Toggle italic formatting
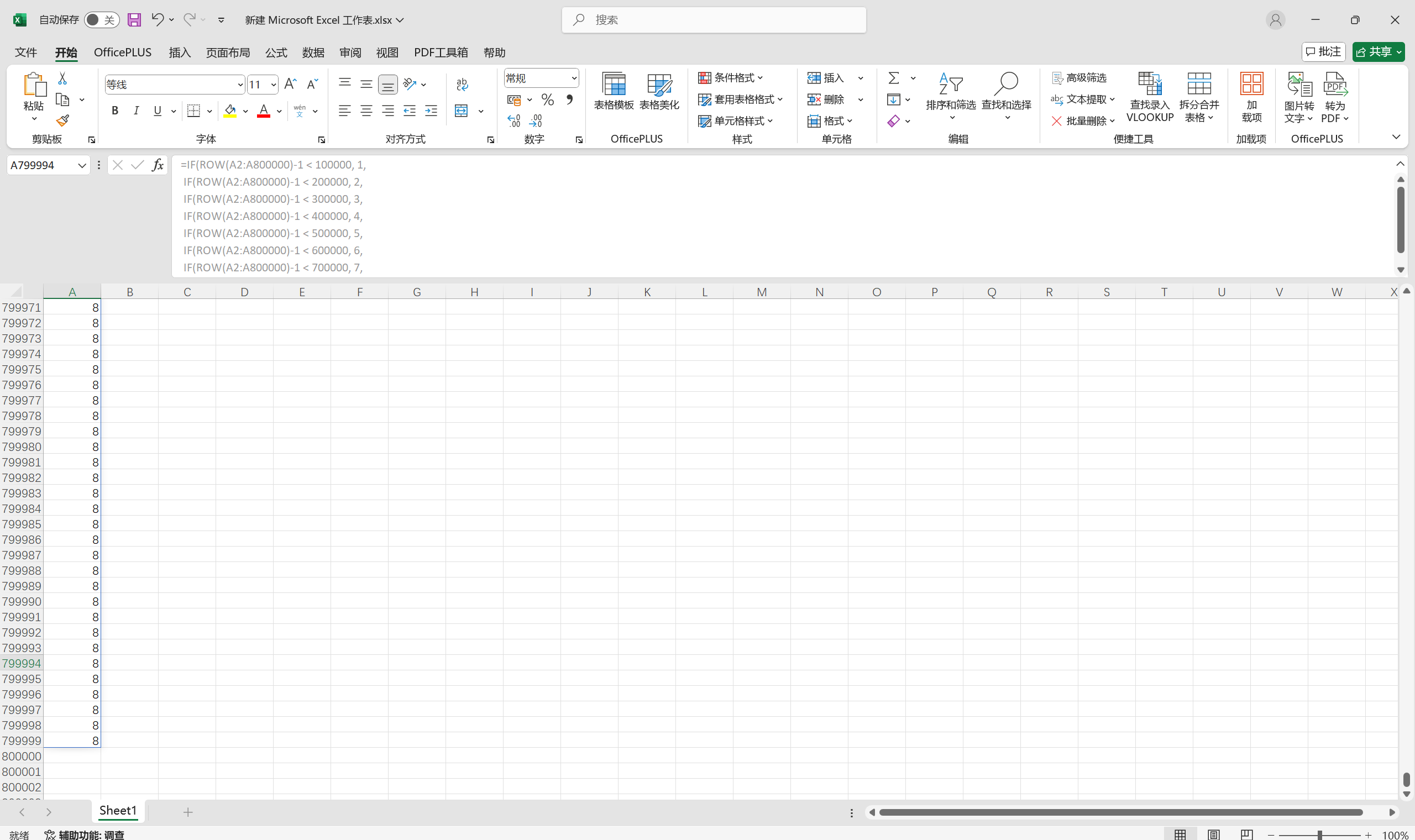The height and width of the screenshot is (840, 1415). [136, 111]
